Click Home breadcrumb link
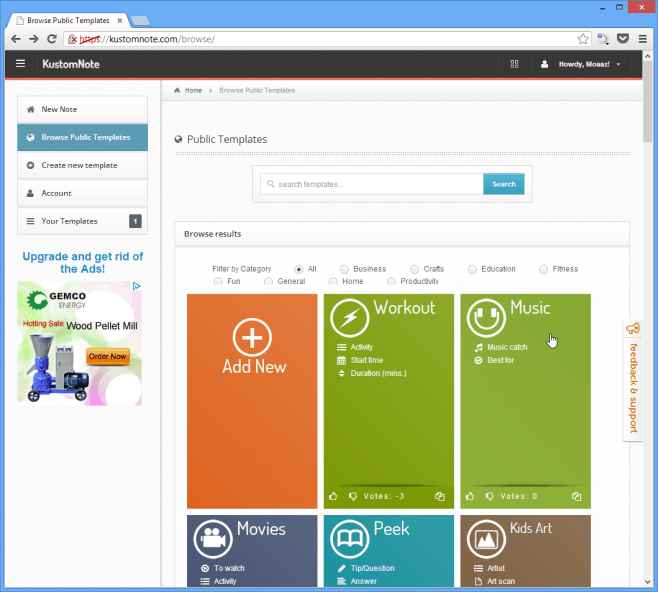Viewport: 658px width, 592px height. [193, 91]
